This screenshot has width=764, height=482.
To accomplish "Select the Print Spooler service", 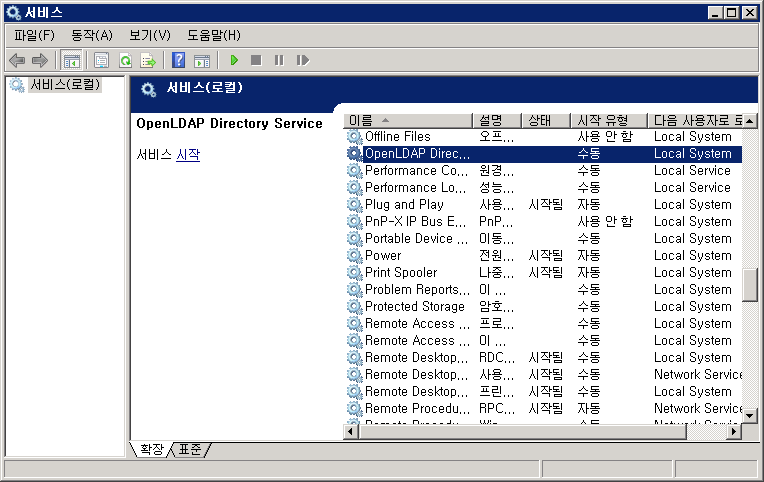I will click(543, 272).
